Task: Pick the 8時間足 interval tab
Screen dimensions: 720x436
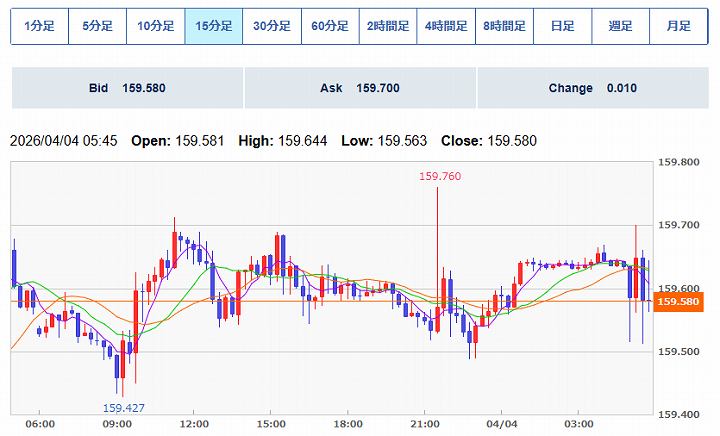Action: tap(504, 27)
